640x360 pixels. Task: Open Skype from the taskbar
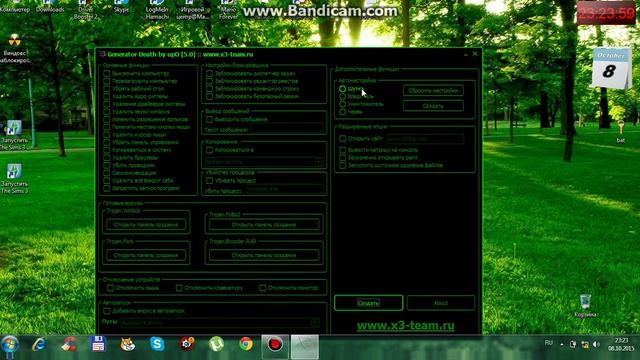(157, 344)
